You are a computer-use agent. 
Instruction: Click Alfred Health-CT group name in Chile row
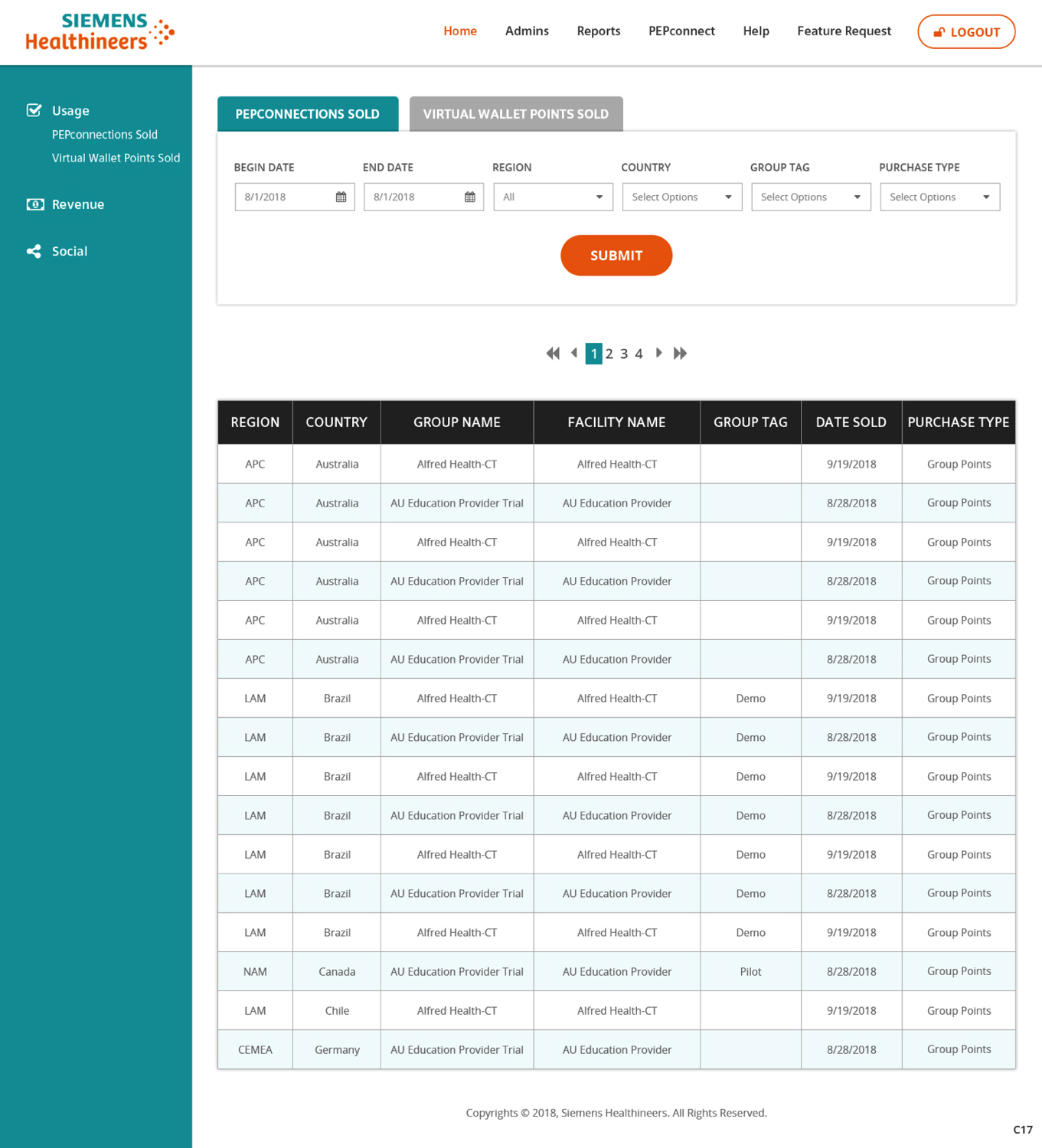[x=457, y=1010]
